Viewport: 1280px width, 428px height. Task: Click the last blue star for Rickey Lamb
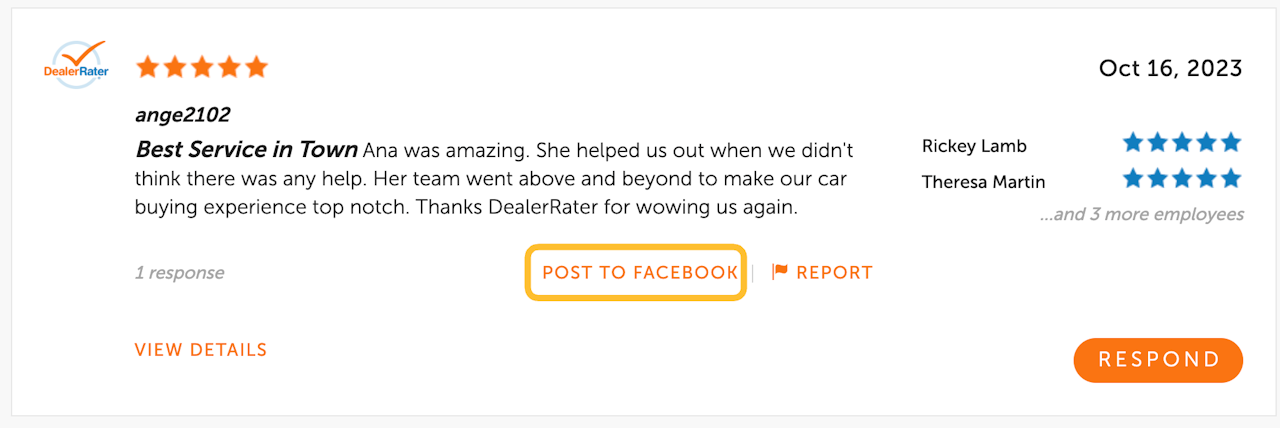pyautogui.click(x=1230, y=143)
